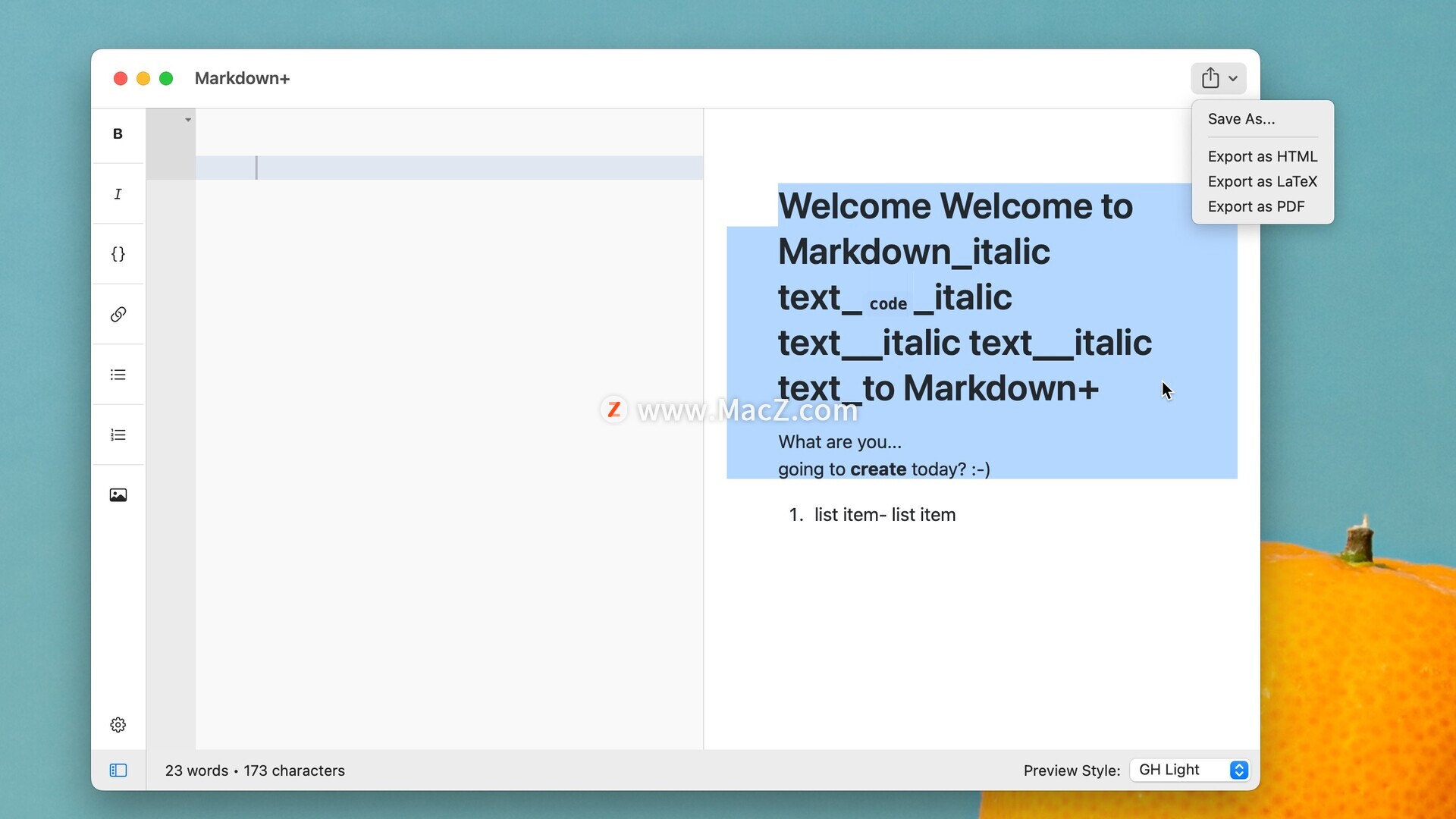
Task: Insert a hyperlink using the link icon
Action: (x=118, y=314)
